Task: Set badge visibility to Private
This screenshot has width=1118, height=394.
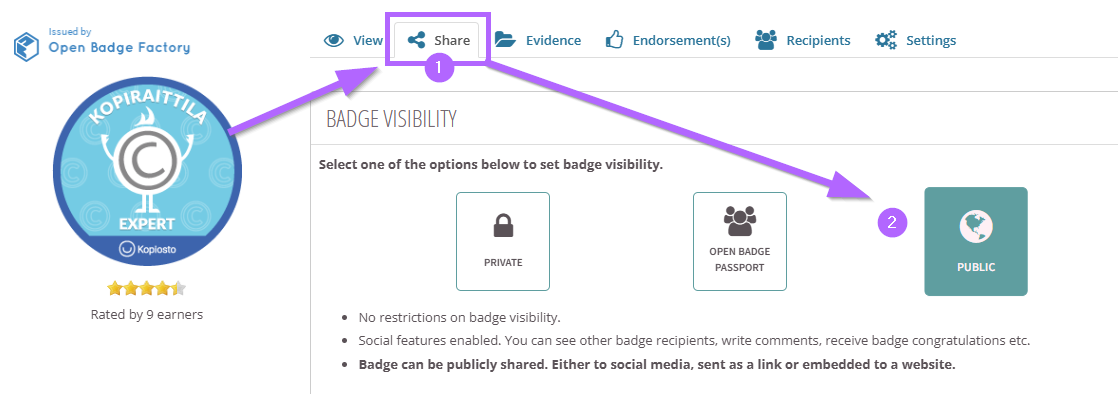Action: (x=503, y=242)
